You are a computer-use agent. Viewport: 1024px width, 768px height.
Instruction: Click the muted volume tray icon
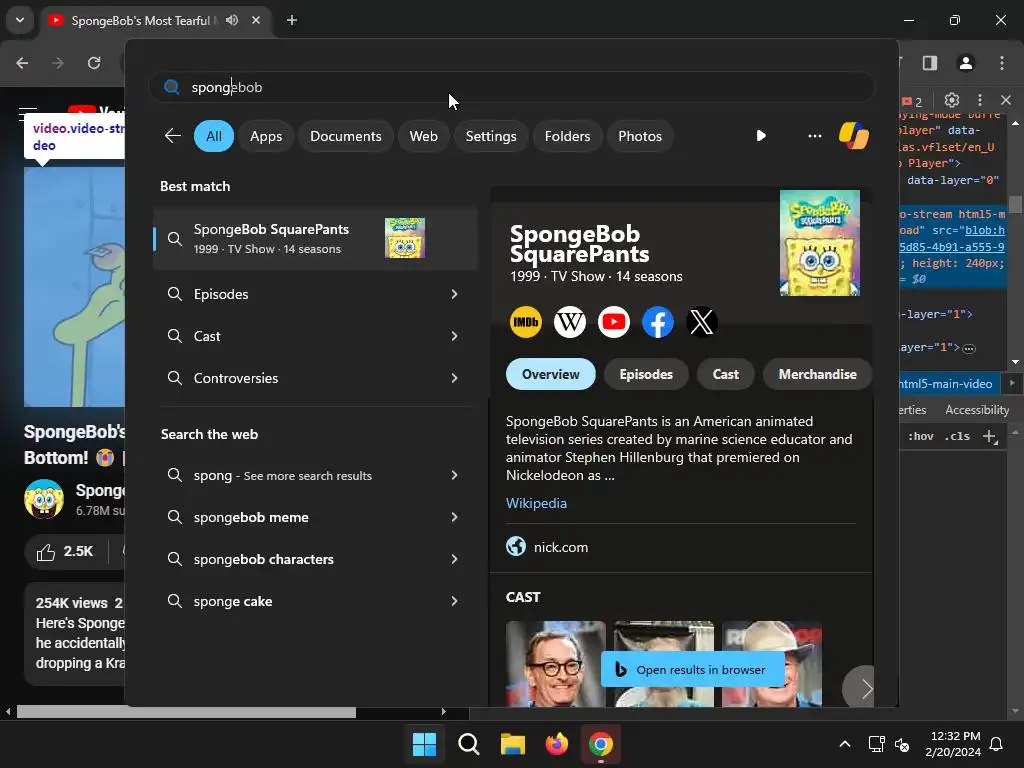(x=902, y=744)
